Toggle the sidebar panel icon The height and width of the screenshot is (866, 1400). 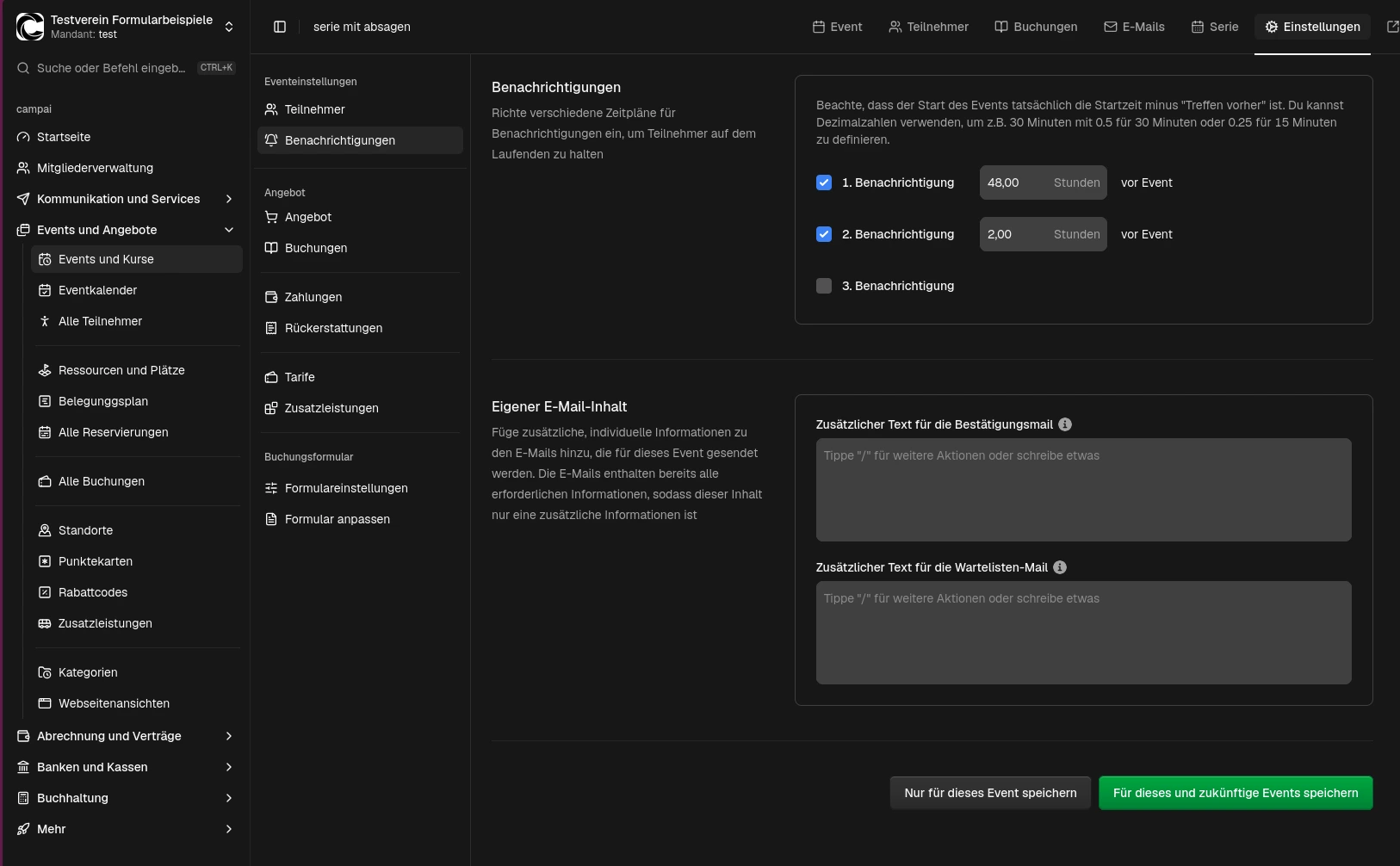click(x=280, y=27)
